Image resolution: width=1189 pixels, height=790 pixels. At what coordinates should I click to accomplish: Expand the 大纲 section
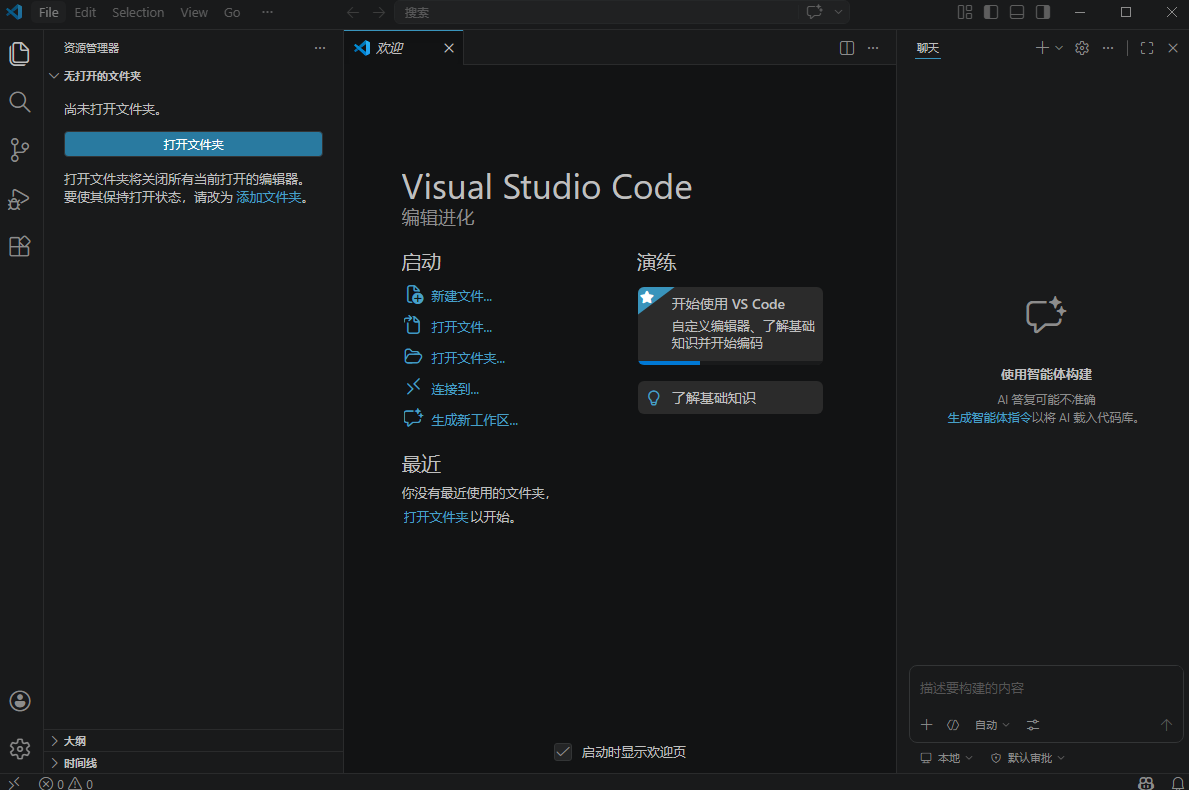point(193,741)
